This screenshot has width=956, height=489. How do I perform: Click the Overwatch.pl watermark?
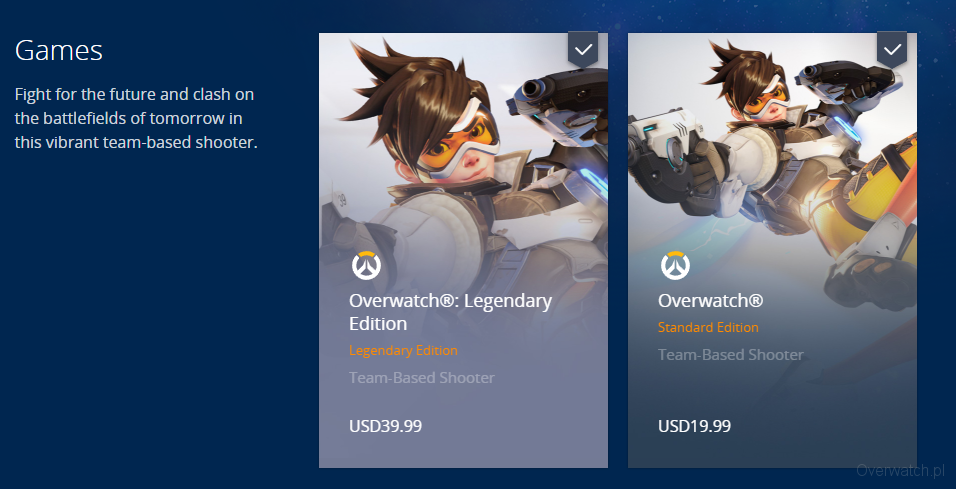901,470
